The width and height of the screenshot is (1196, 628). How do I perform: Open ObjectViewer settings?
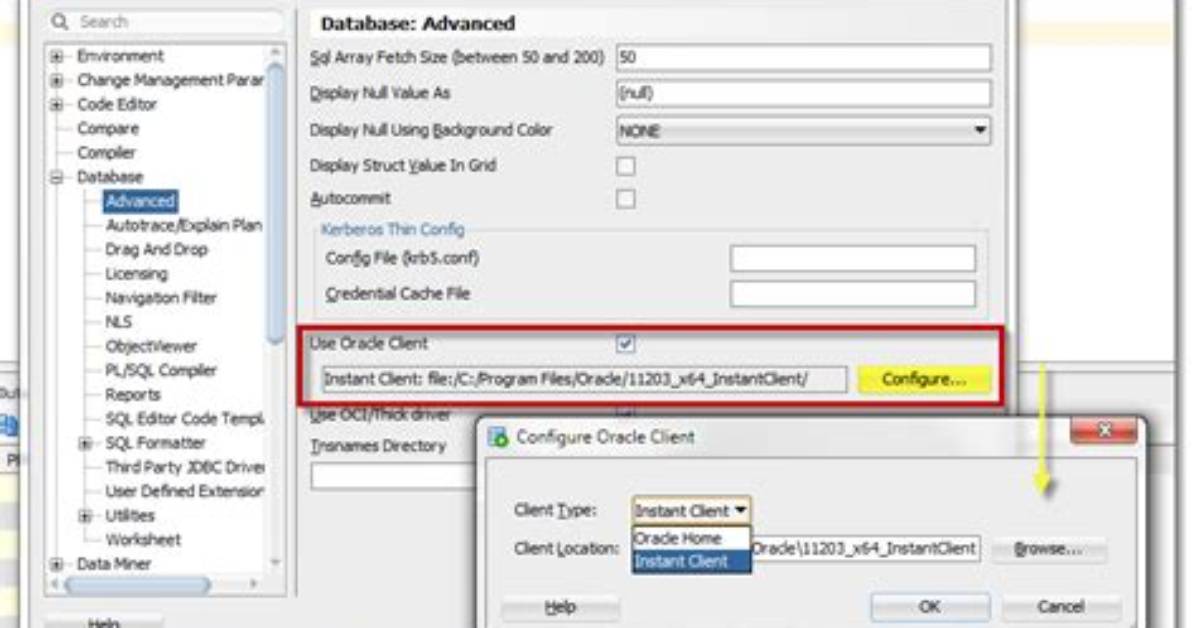pyautogui.click(x=151, y=346)
